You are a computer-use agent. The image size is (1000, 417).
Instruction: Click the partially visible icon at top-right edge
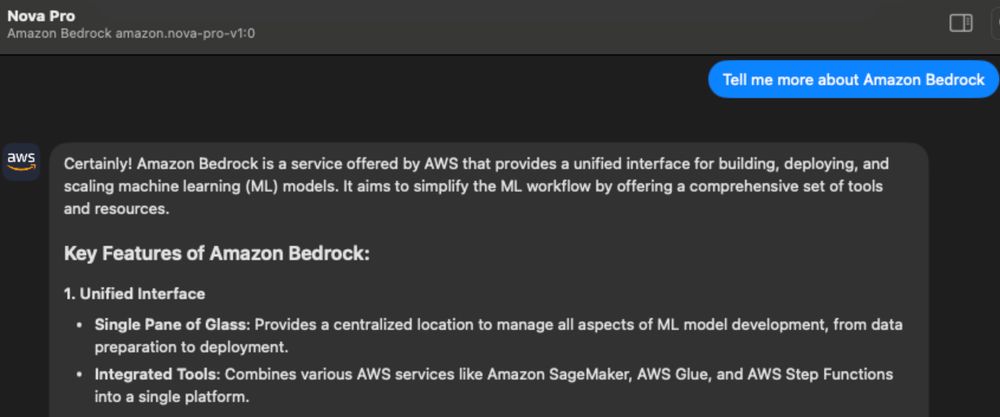click(996, 24)
